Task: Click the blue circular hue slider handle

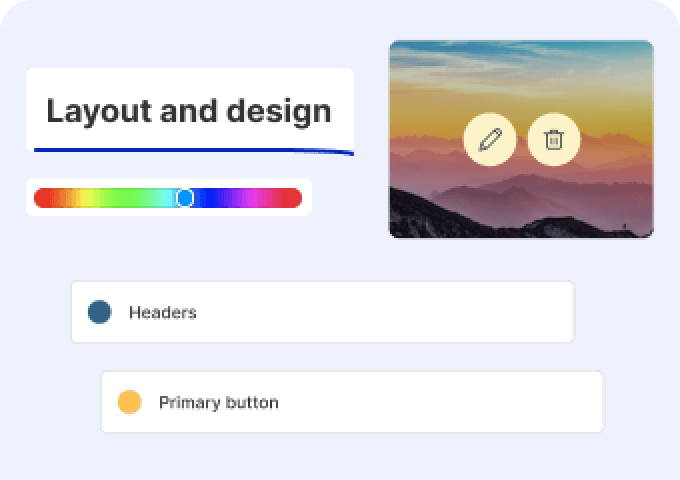Action: coord(185,198)
